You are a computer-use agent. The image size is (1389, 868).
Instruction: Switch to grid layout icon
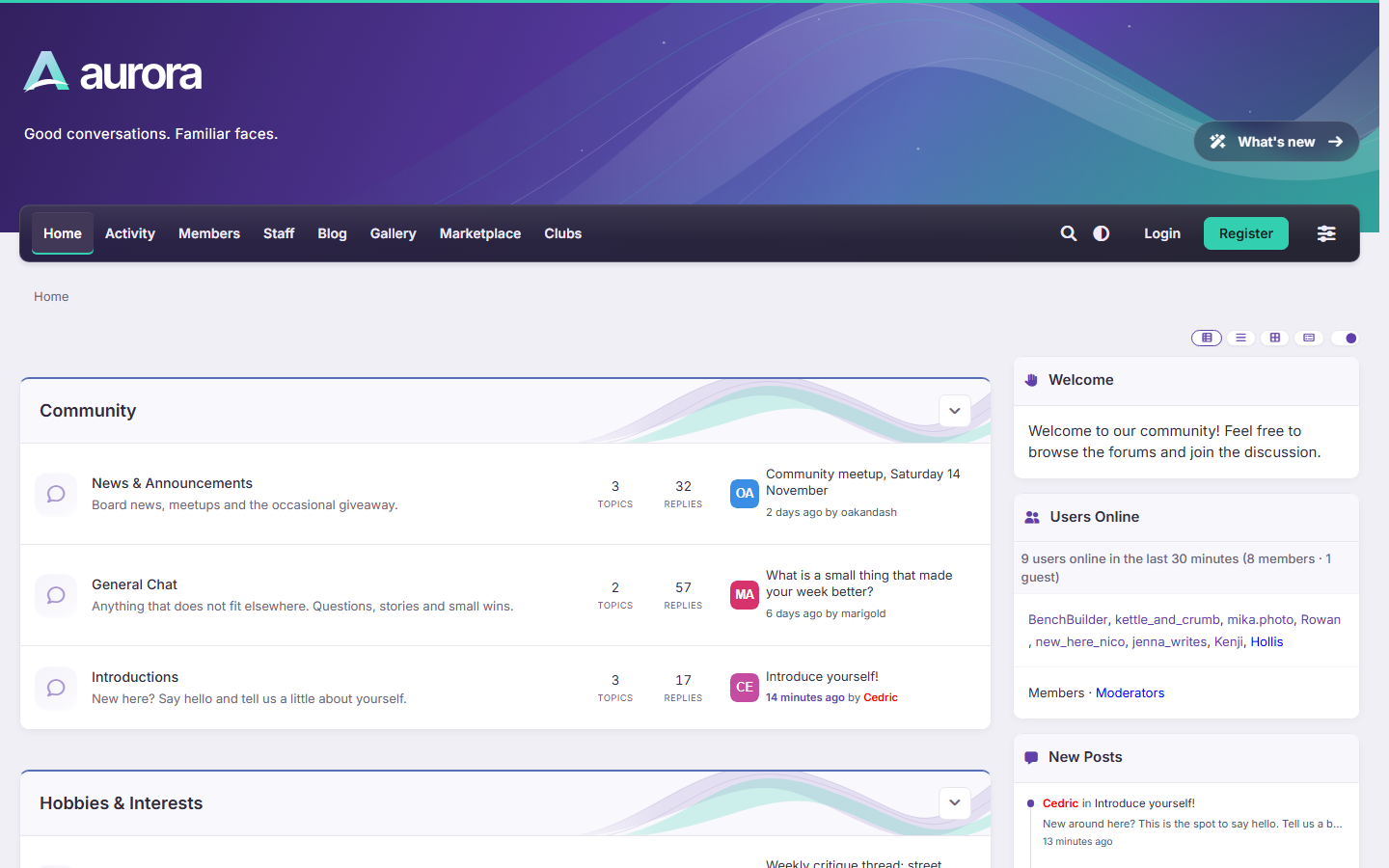click(1274, 338)
